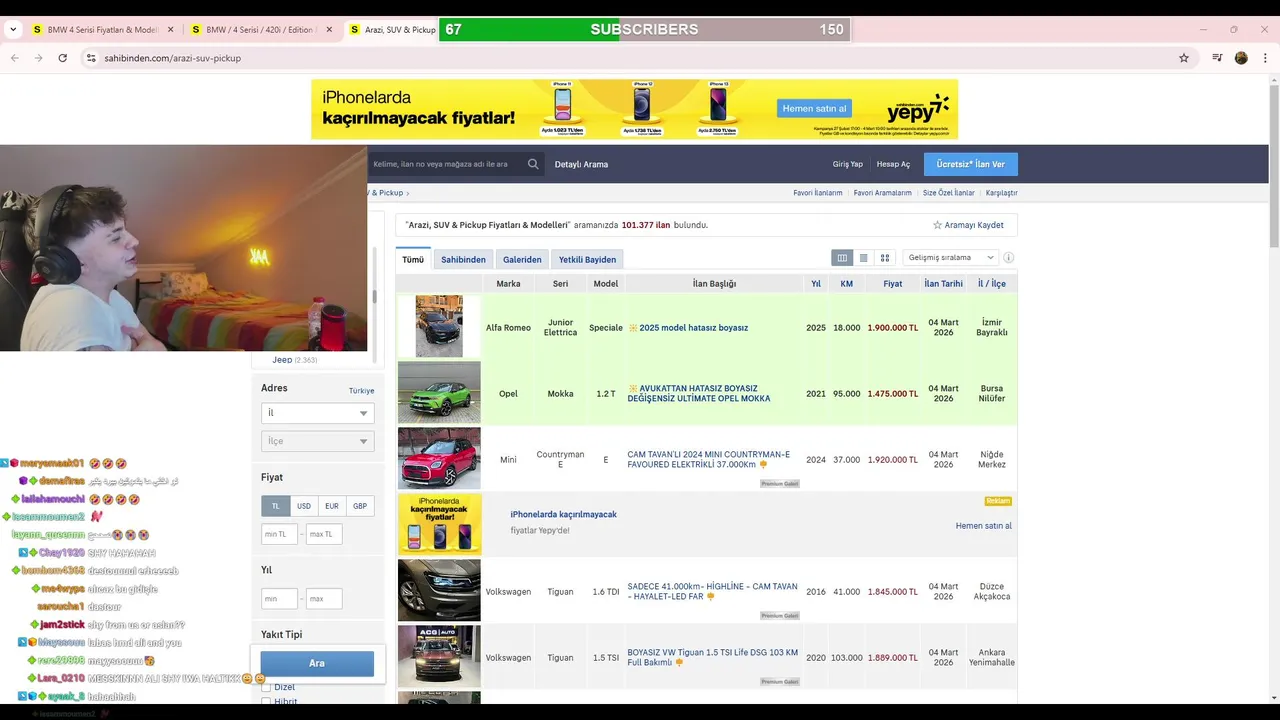Open the Chrome profile avatar
Image resolution: width=1280 pixels, height=720 pixels.
tap(1241, 58)
